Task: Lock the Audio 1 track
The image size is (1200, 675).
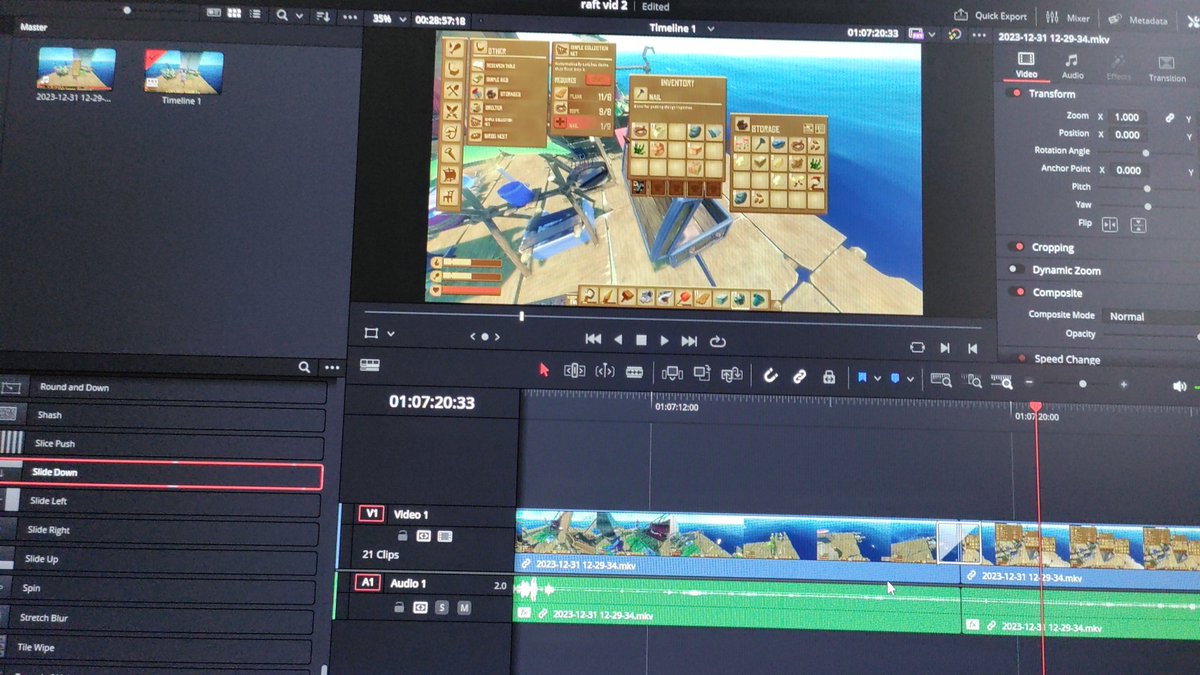Action: click(x=399, y=607)
